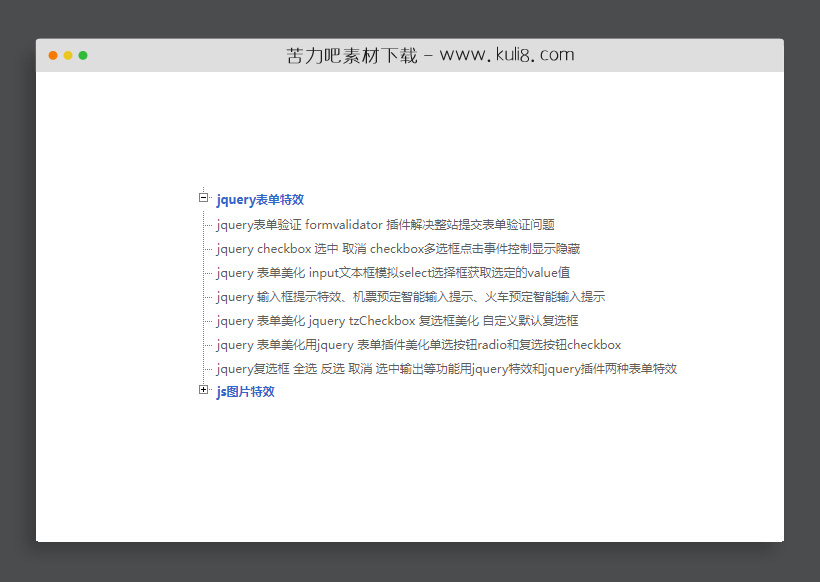Open the tzCheckbox 复选框美化 link
820x582 pixels.
pos(397,320)
